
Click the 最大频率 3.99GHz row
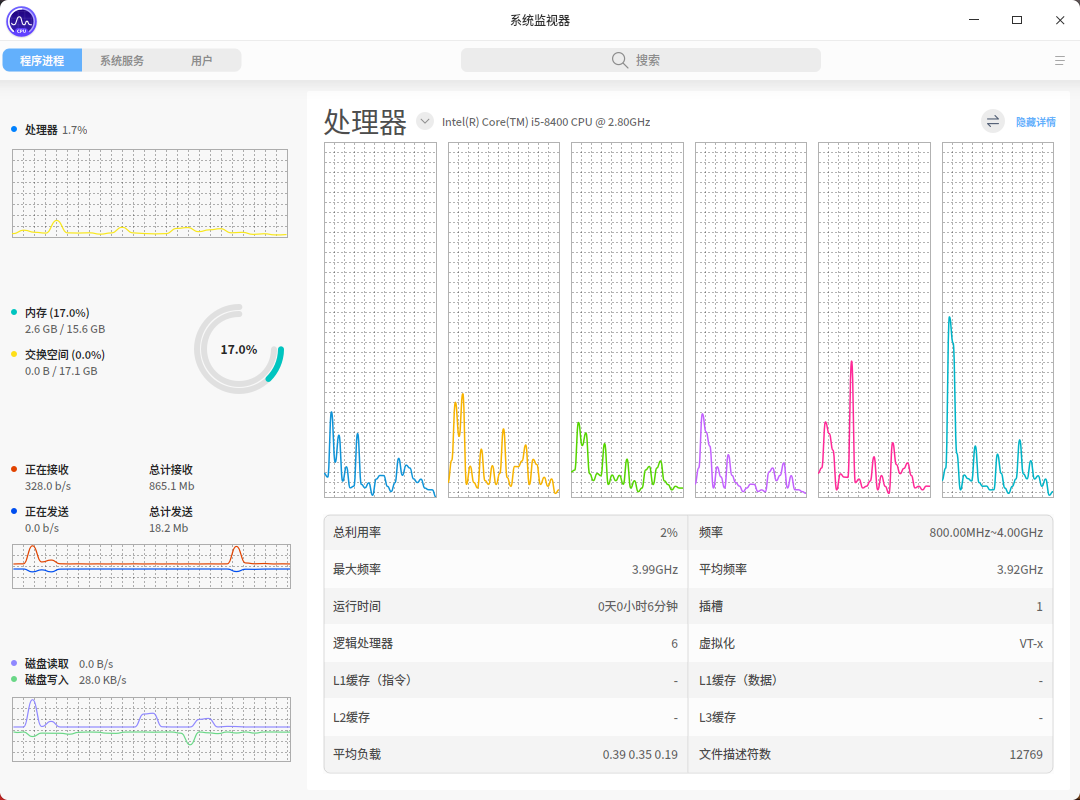[506, 569]
